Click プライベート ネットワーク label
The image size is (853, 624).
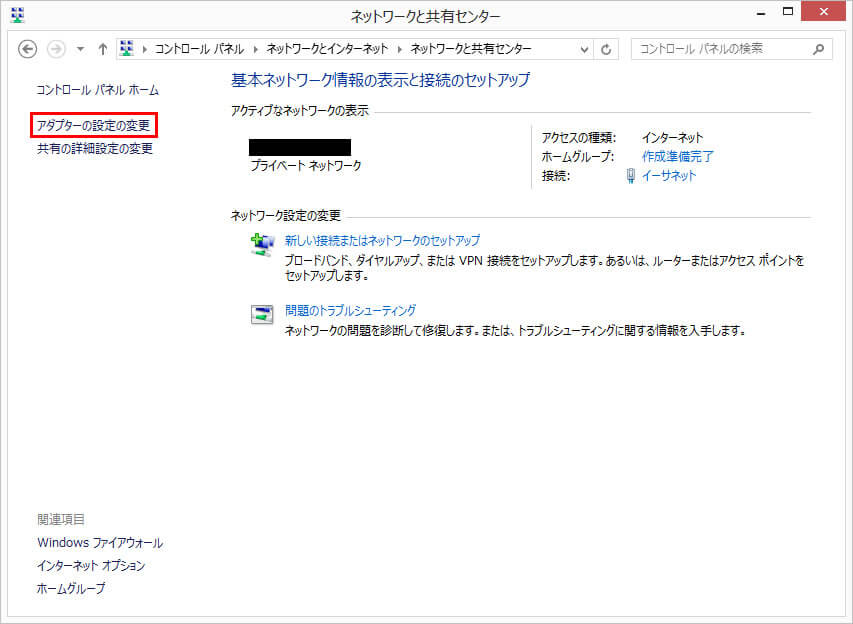pyautogui.click(x=306, y=165)
